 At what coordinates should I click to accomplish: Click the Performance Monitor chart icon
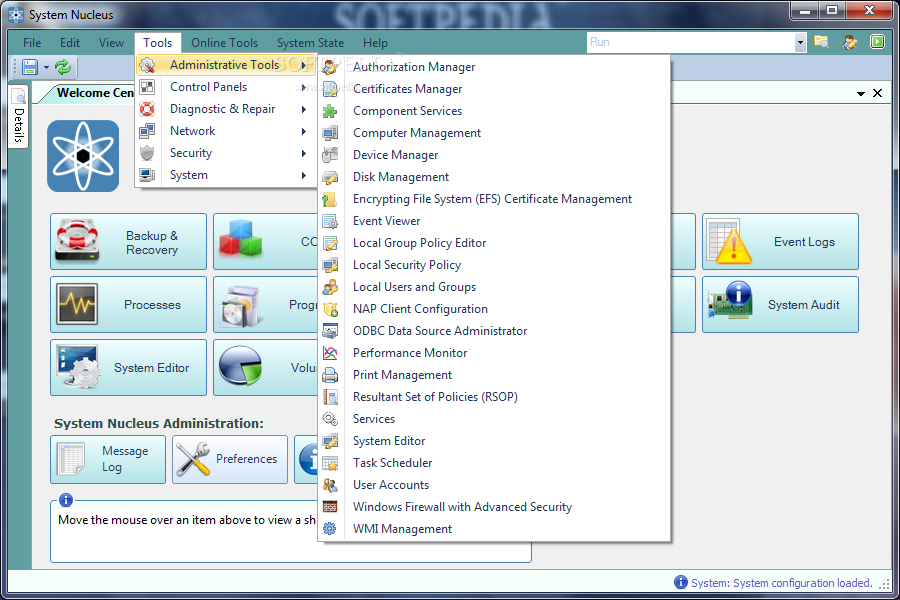pyautogui.click(x=330, y=353)
